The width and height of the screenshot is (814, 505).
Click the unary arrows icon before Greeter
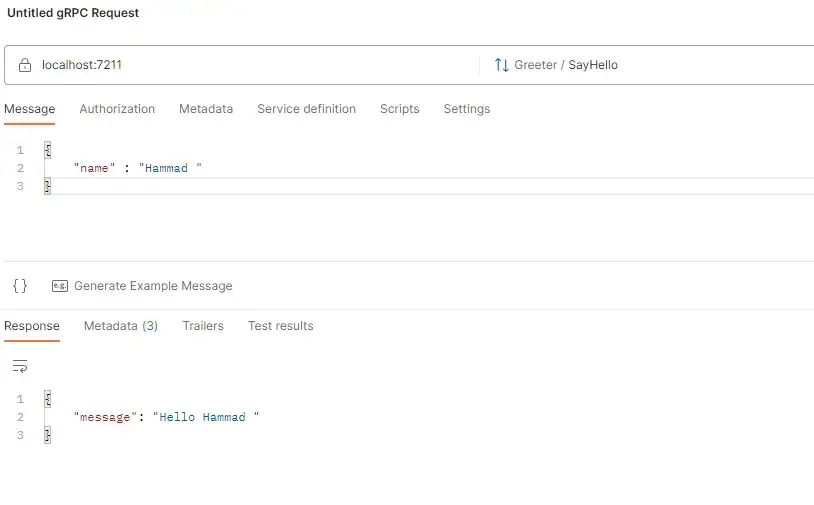501,65
